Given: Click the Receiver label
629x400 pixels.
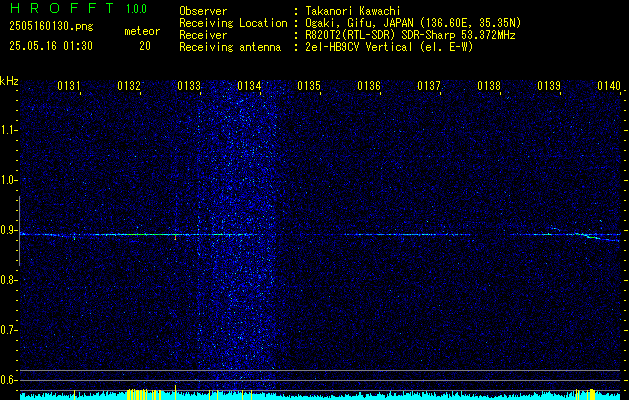Looking at the screenshot, I should tap(203, 35).
